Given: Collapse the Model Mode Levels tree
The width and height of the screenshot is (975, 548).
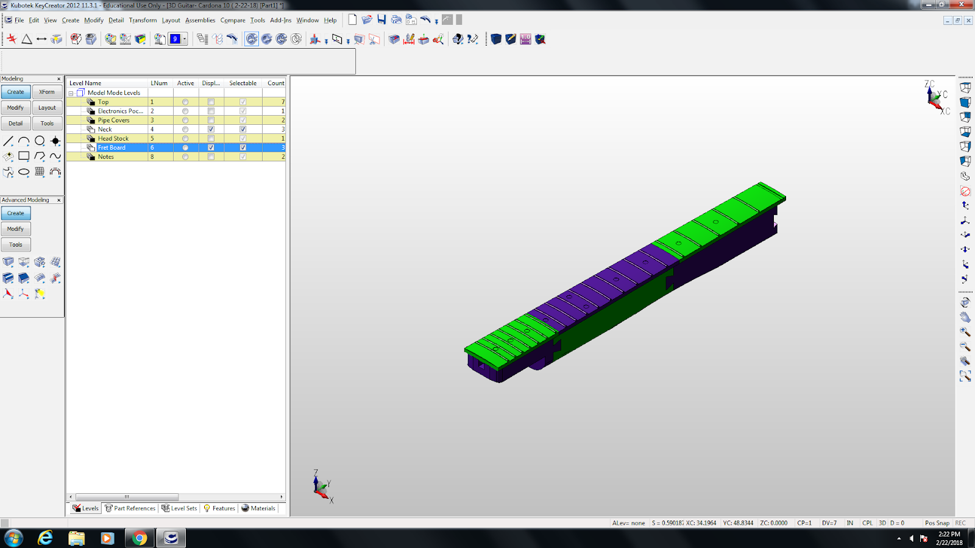Looking at the screenshot, I should click(x=71, y=93).
